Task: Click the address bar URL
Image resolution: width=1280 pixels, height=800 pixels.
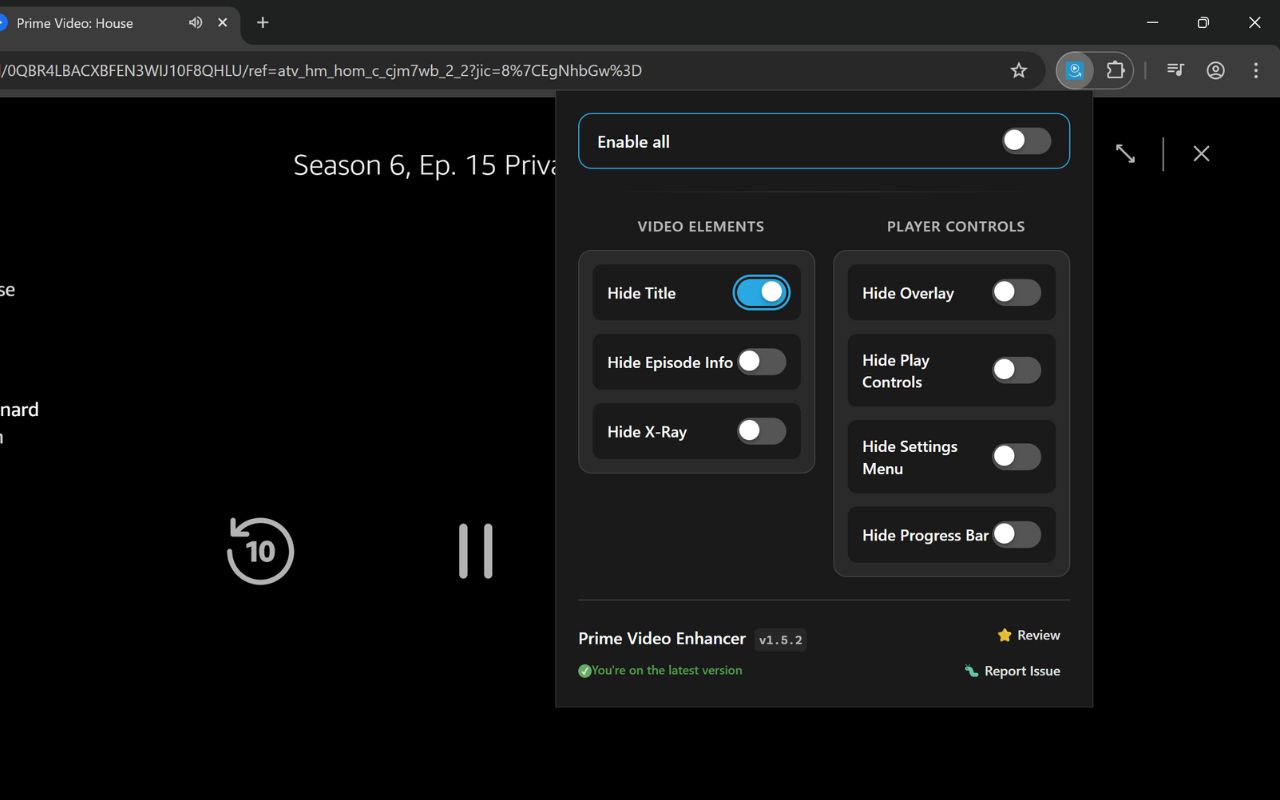Action: click(320, 70)
